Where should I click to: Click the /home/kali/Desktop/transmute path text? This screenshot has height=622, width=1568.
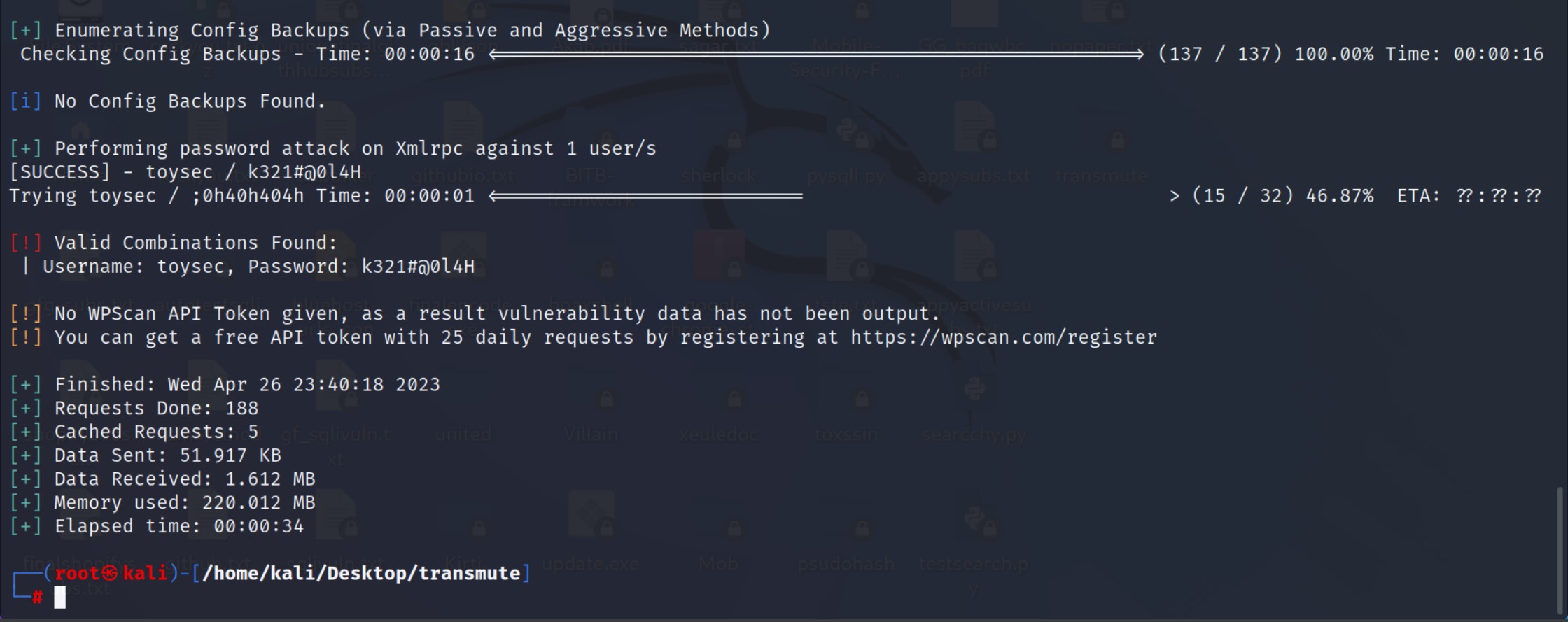click(x=361, y=574)
